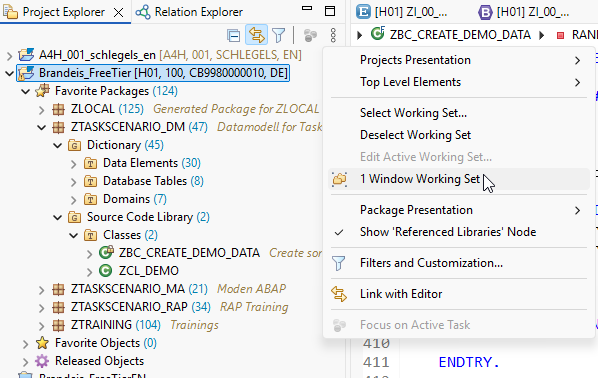The image size is (598, 378).
Task: Open Package Presentation submenu
Action: (458, 210)
